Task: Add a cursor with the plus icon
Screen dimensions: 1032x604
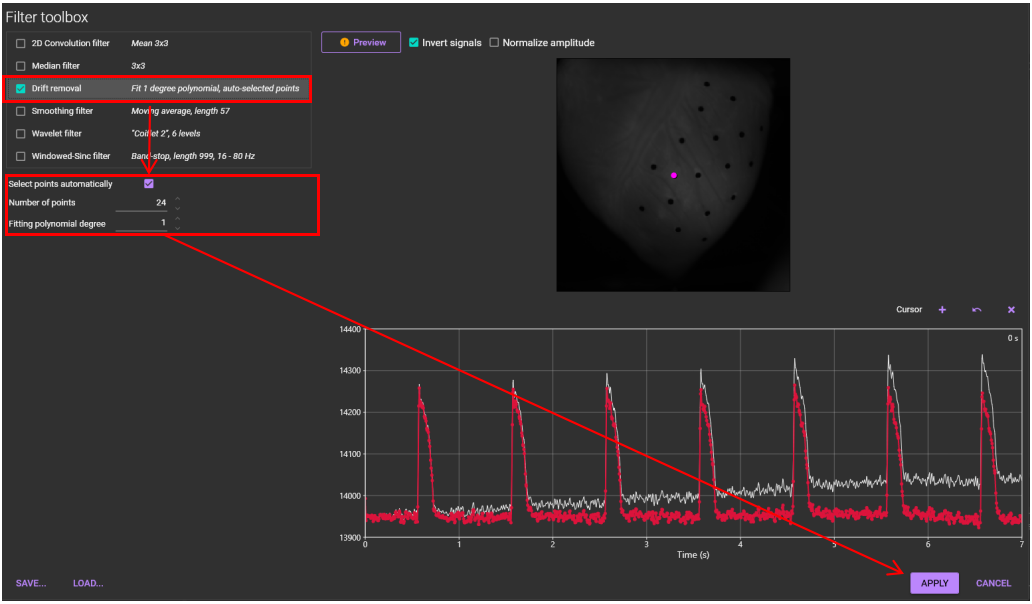Action: click(942, 310)
